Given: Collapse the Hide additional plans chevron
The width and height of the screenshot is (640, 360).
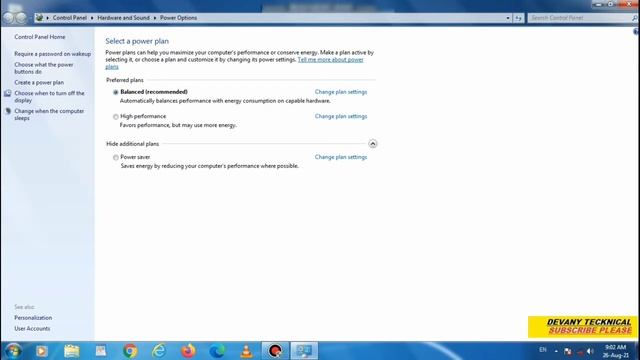Looking at the screenshot, I should pos(373,144).
